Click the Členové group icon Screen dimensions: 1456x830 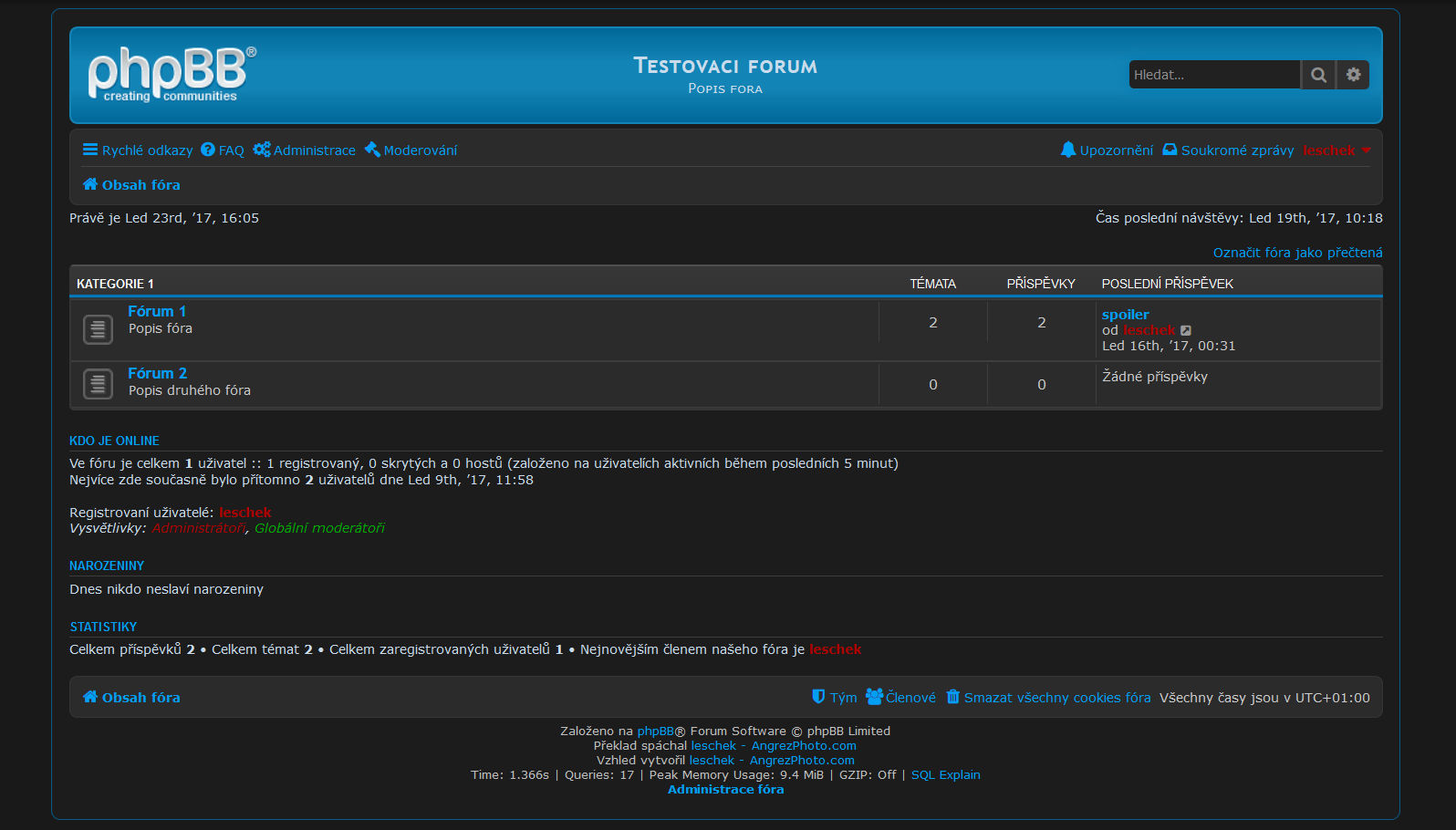point(874,697)
